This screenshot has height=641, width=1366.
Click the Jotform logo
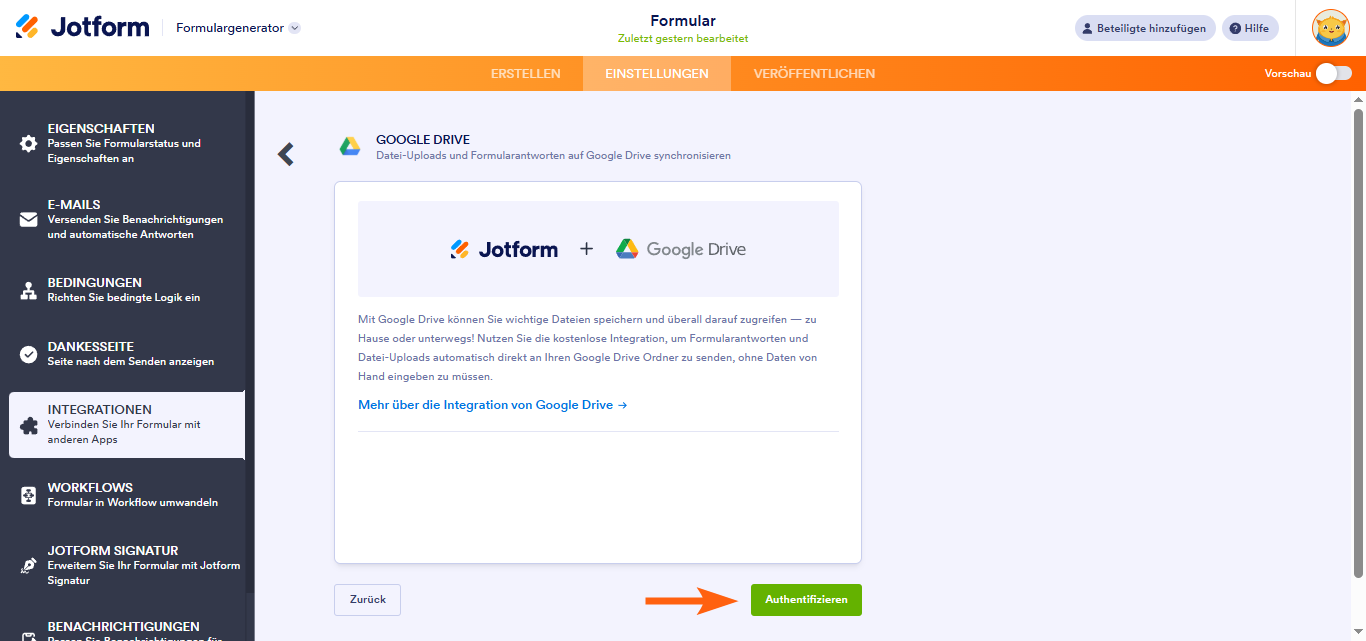82,27
